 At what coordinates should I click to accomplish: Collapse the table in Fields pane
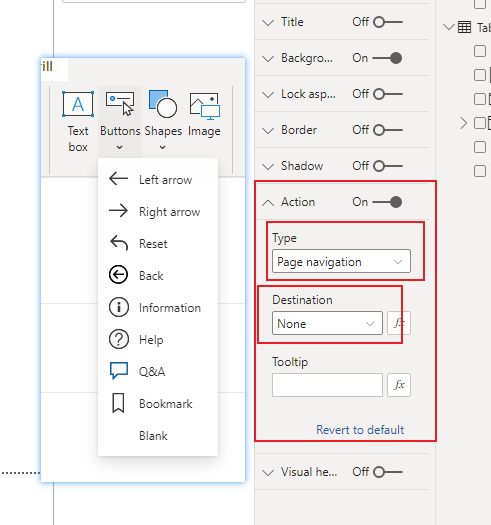click(449, 27)
